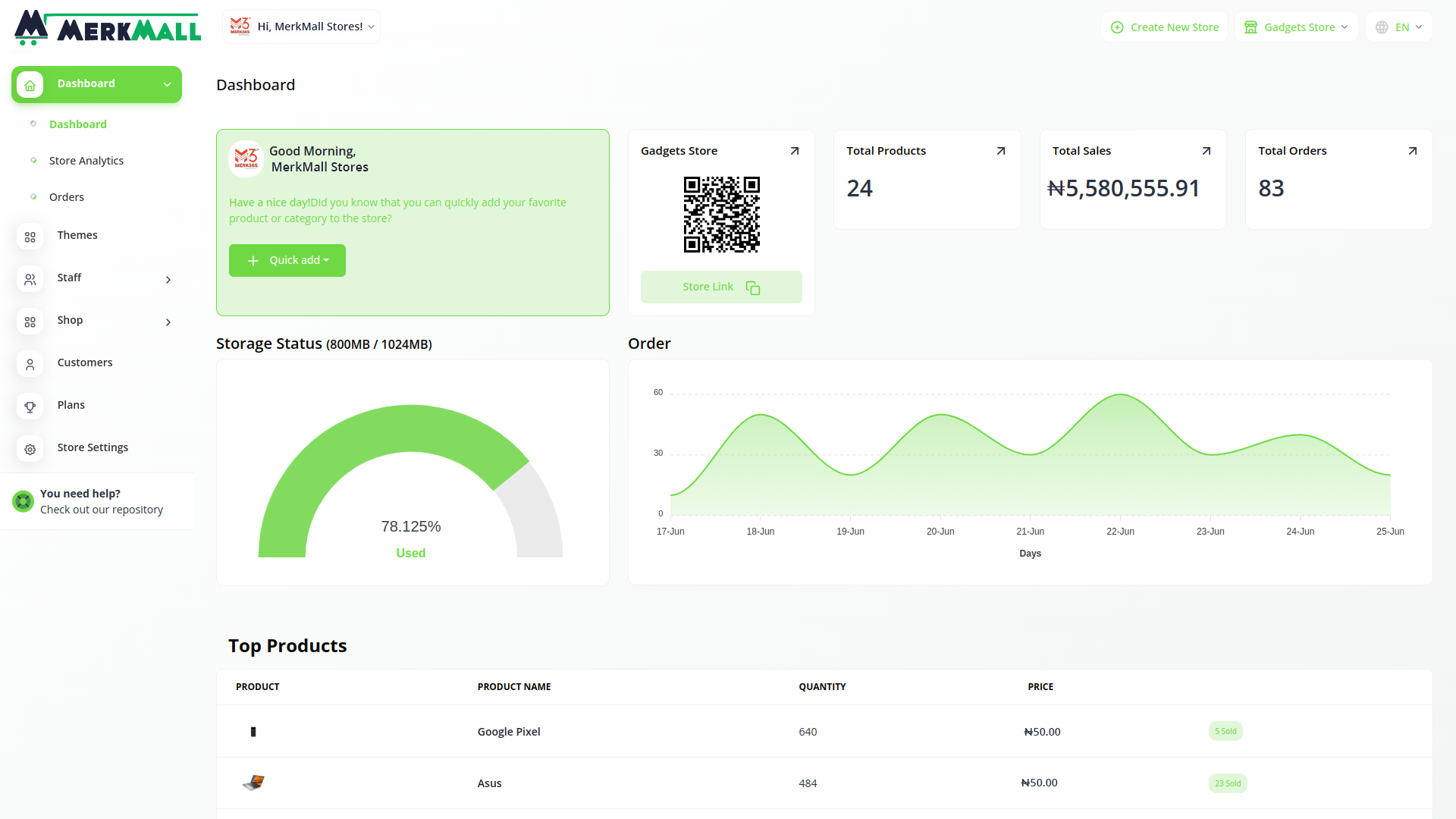This screenshot has width=1456, height=819.
Task: Select the Customers person icon
Action: point(30,364)
